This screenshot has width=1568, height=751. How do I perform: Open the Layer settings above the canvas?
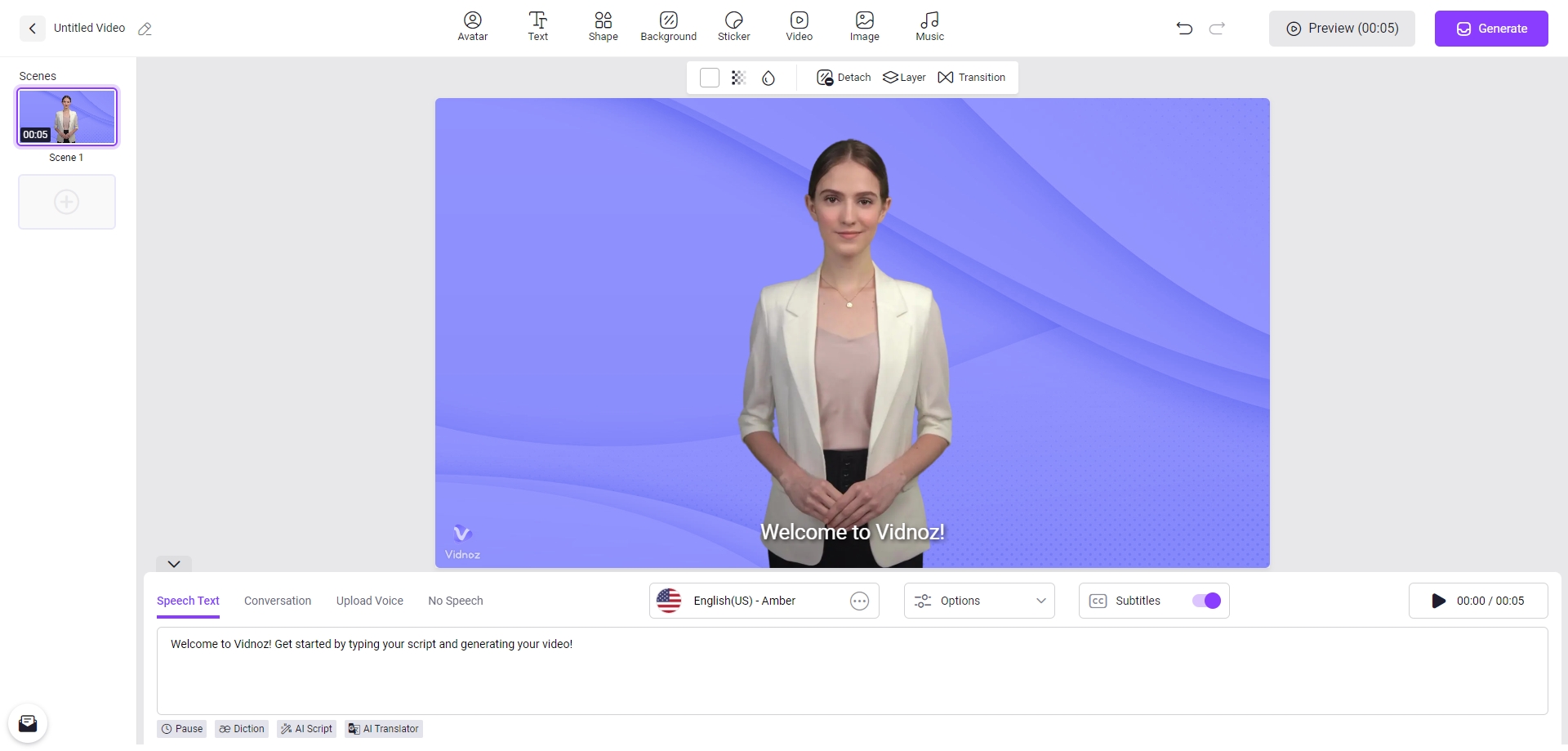tap(904, 77)
